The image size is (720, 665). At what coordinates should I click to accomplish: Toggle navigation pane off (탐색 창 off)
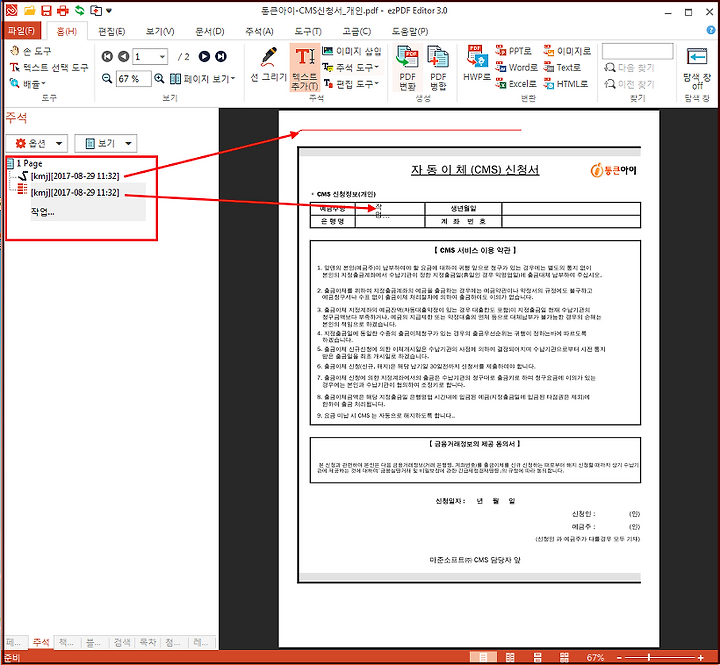(697, 69)
